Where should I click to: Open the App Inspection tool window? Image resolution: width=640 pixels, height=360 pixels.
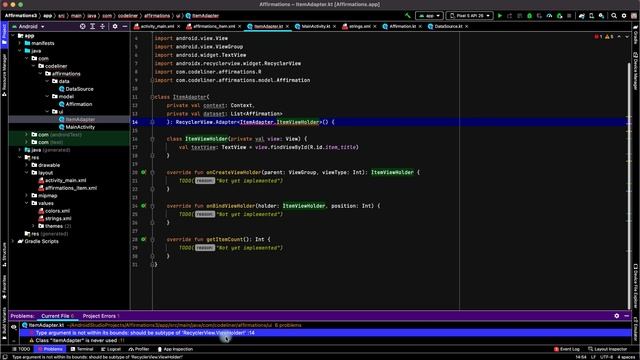click(x=175, y=349)
